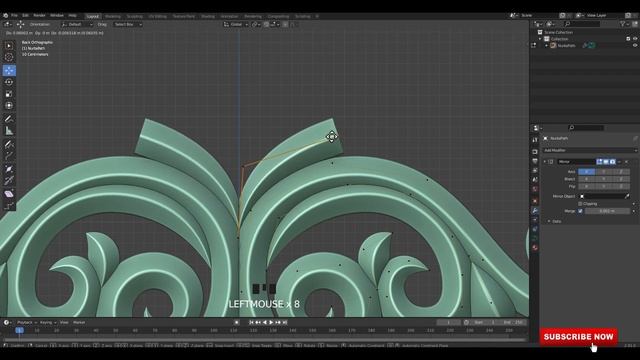Adjust the Merge distance field
Screen dimensions: 640x360
[x=607, y=211]
